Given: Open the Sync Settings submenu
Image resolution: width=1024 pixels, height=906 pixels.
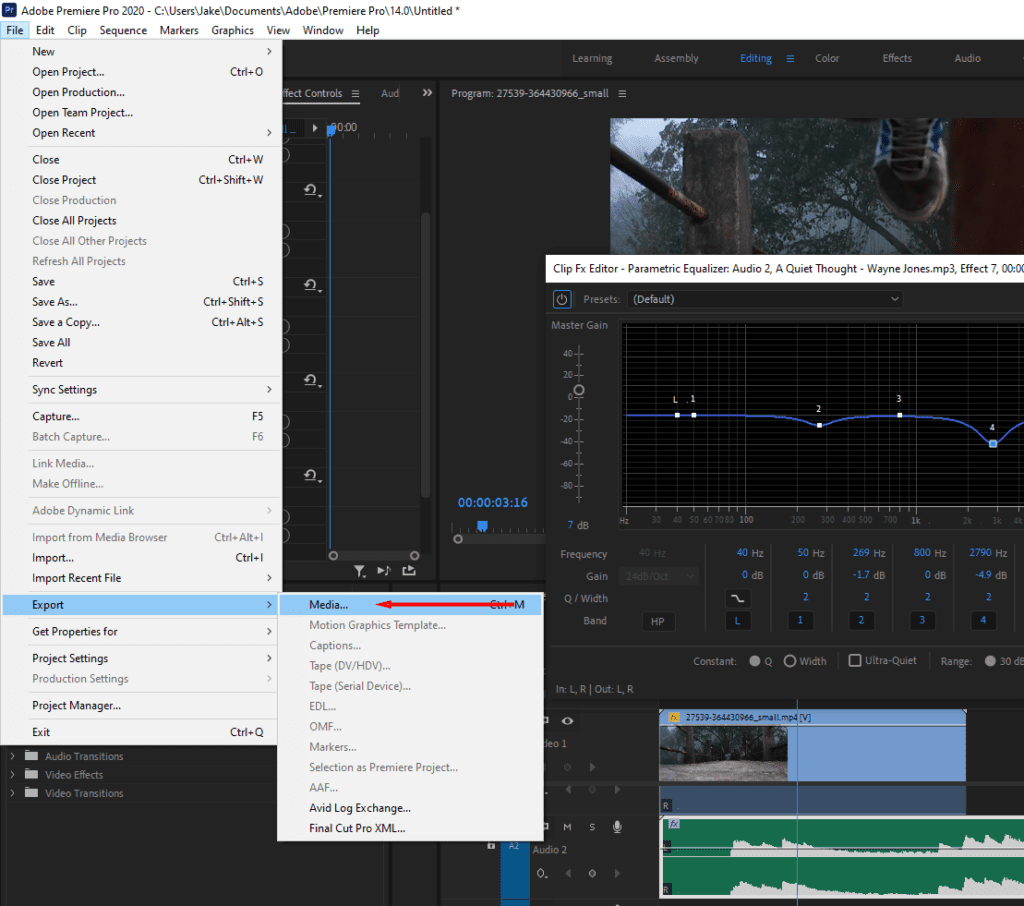Looking at the screenshot, I should click(x=141, y=389).
